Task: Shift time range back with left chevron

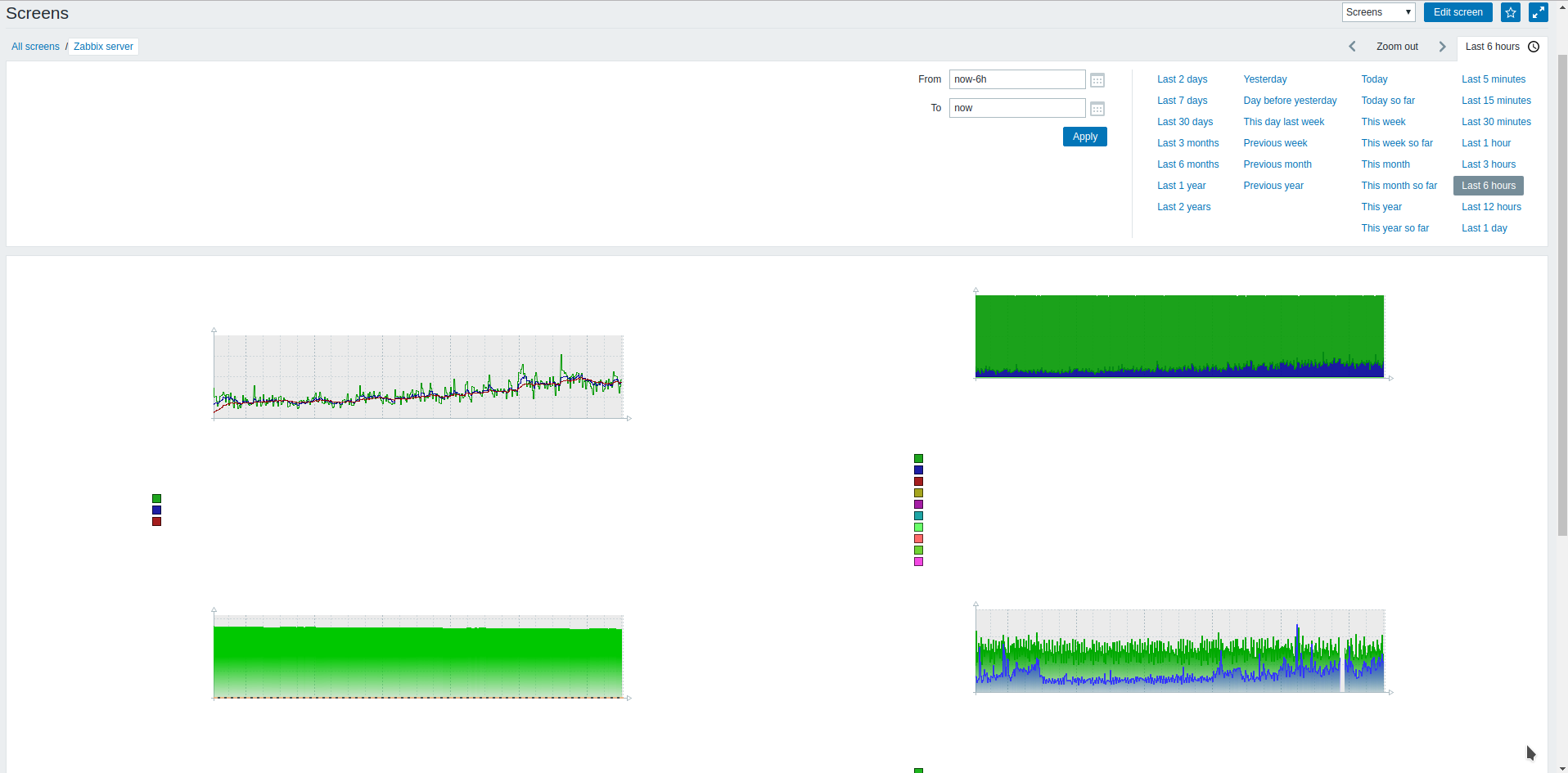Action: click(1352, 47)
